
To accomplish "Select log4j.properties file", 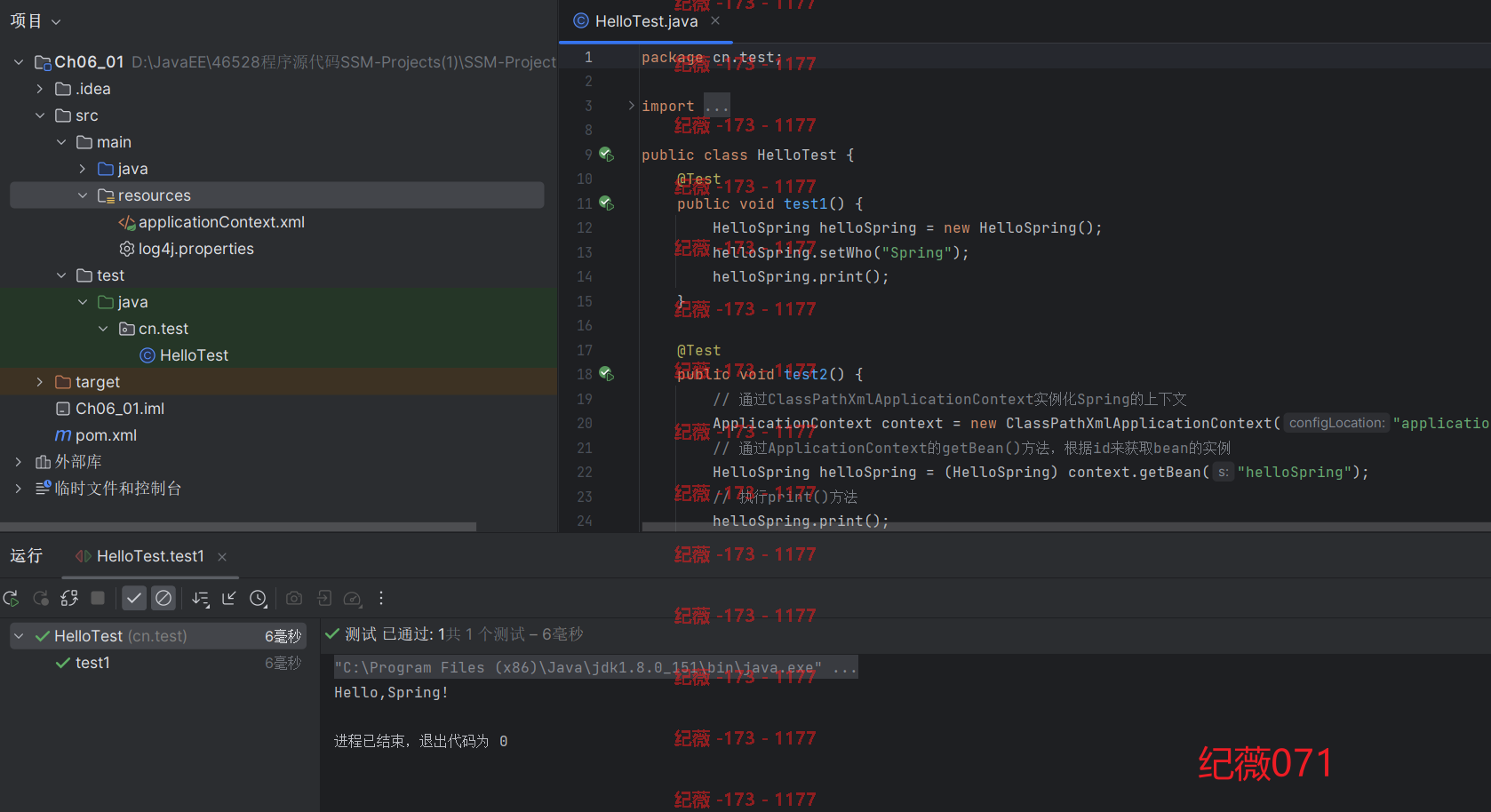I will (x=187, y=249).
